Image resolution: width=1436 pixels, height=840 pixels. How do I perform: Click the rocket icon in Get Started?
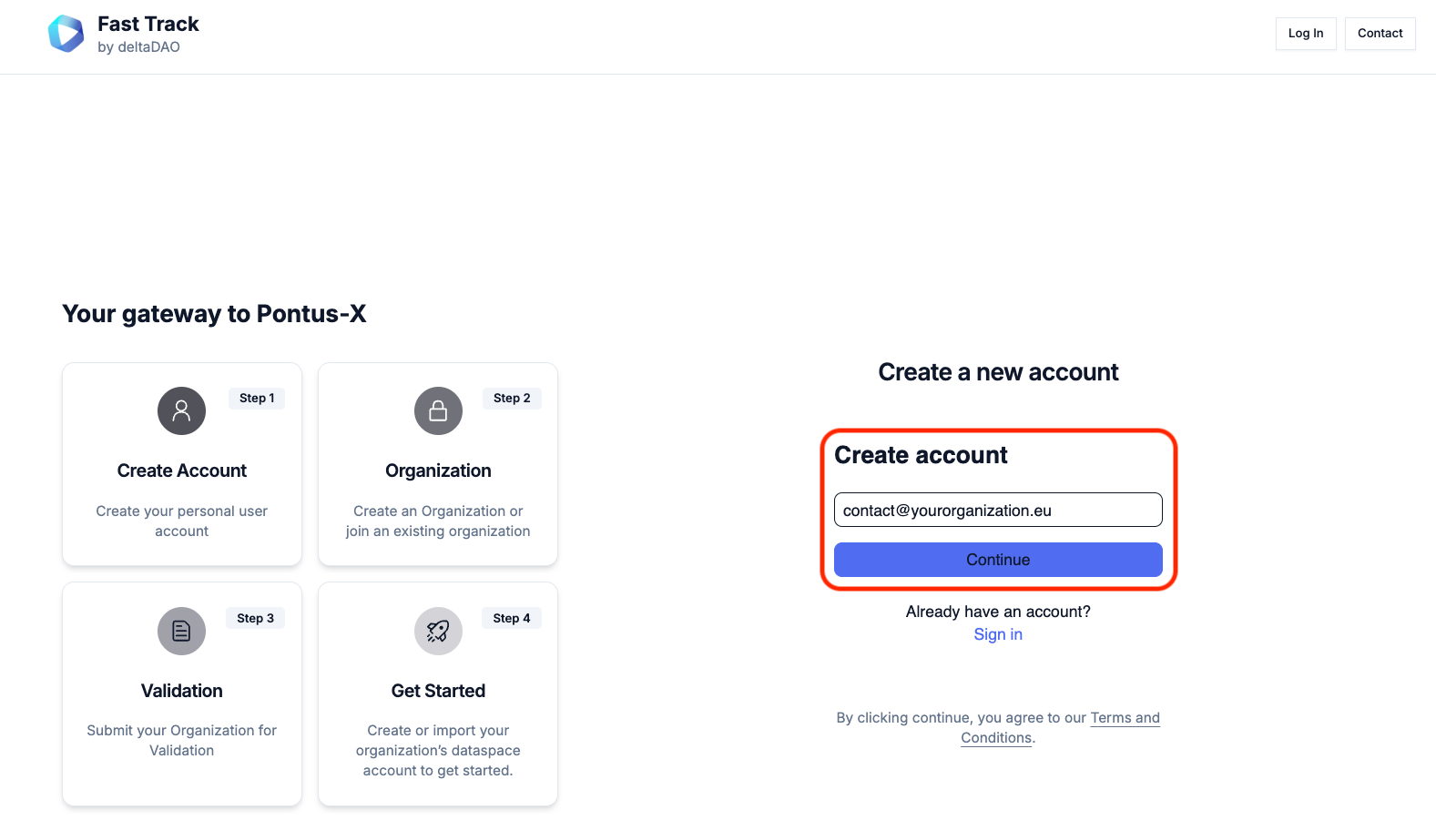pos(438,631)
